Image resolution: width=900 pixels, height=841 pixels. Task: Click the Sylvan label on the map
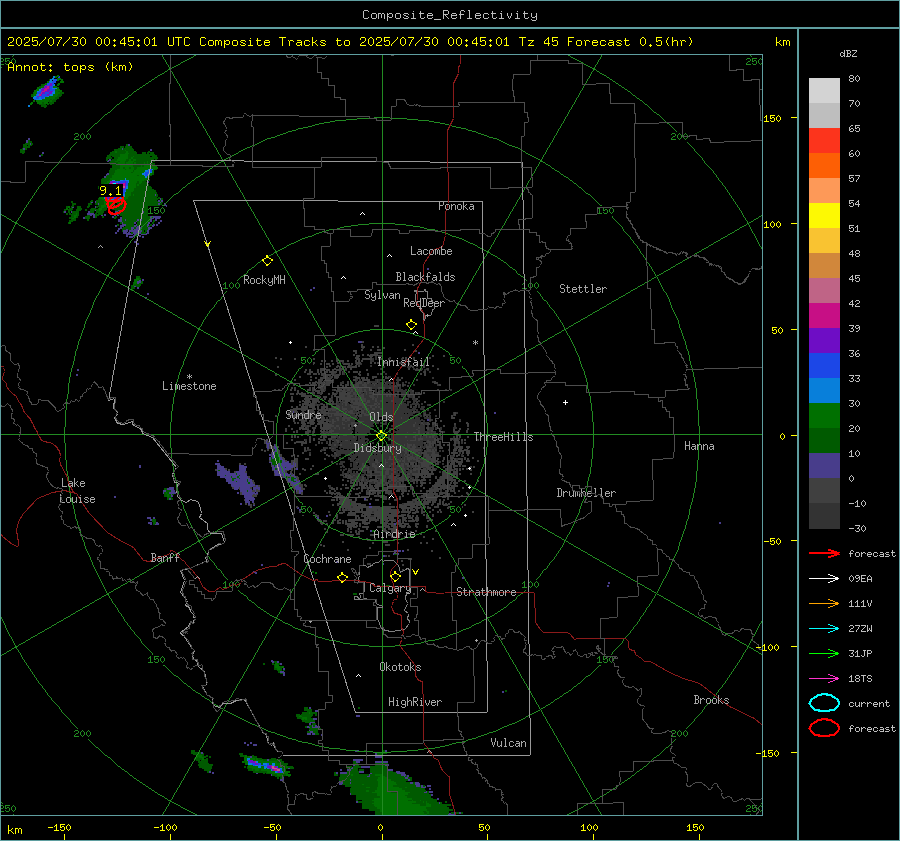382,295
